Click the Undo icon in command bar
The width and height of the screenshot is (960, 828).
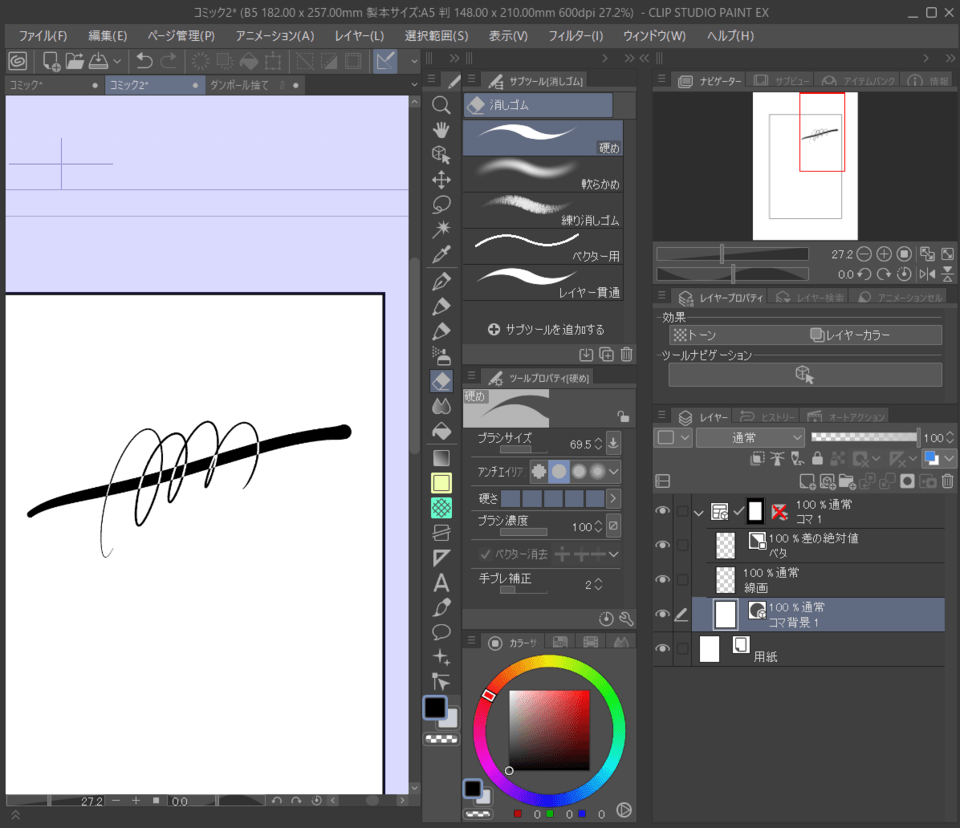click(144, 61)
